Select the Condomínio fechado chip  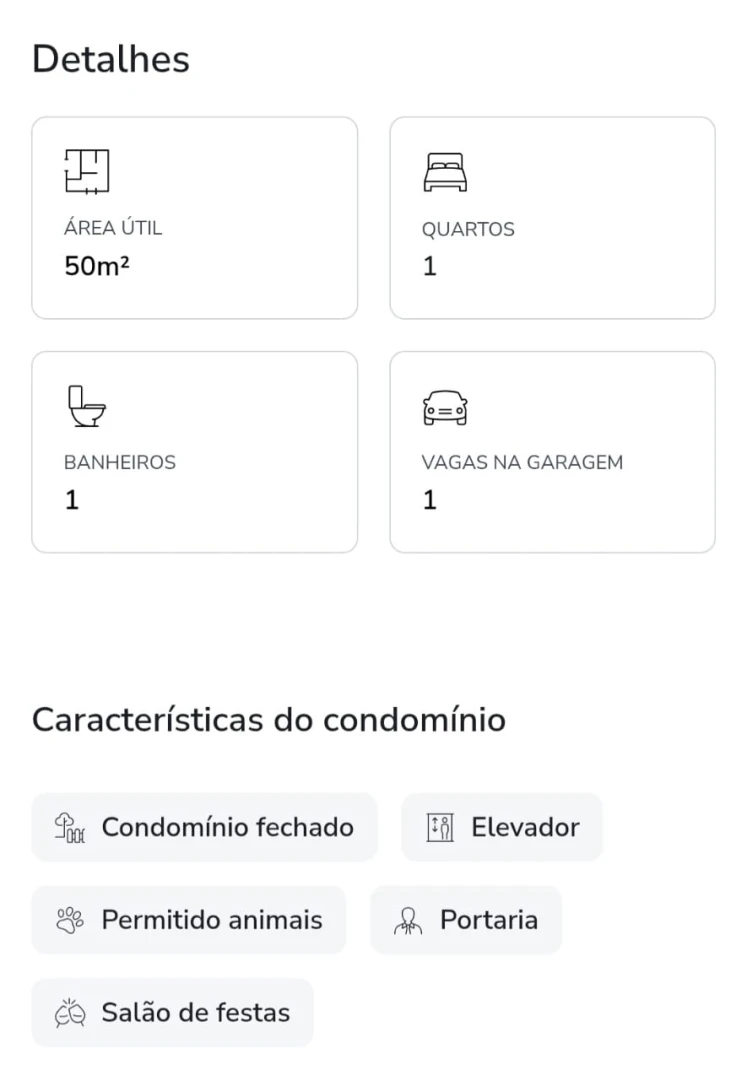coord(204,827)
